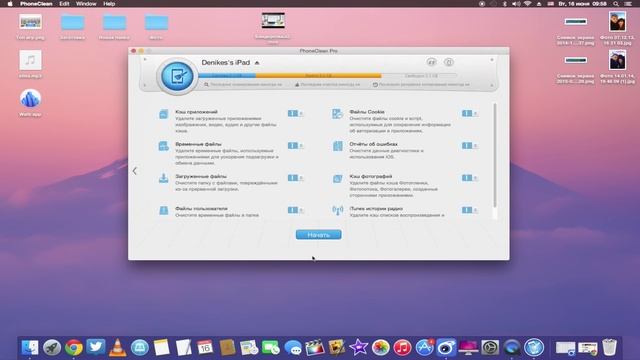The image size is (640, 360).
Task: Open the info icon in PhoneClean header
Action: click(x=449, y=62)
